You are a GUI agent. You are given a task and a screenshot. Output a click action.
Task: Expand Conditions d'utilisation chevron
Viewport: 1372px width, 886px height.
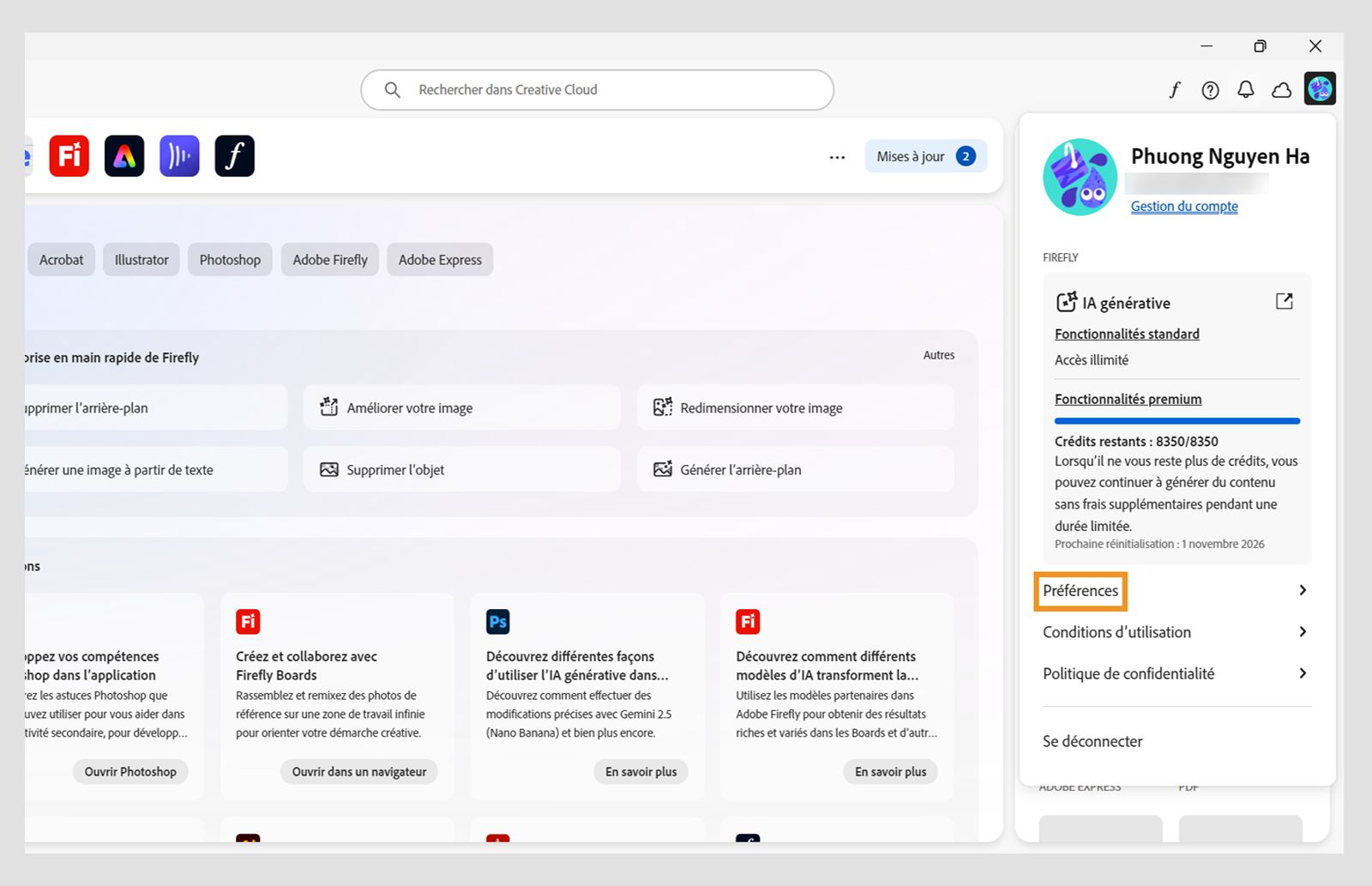(x=1303, y=632)
